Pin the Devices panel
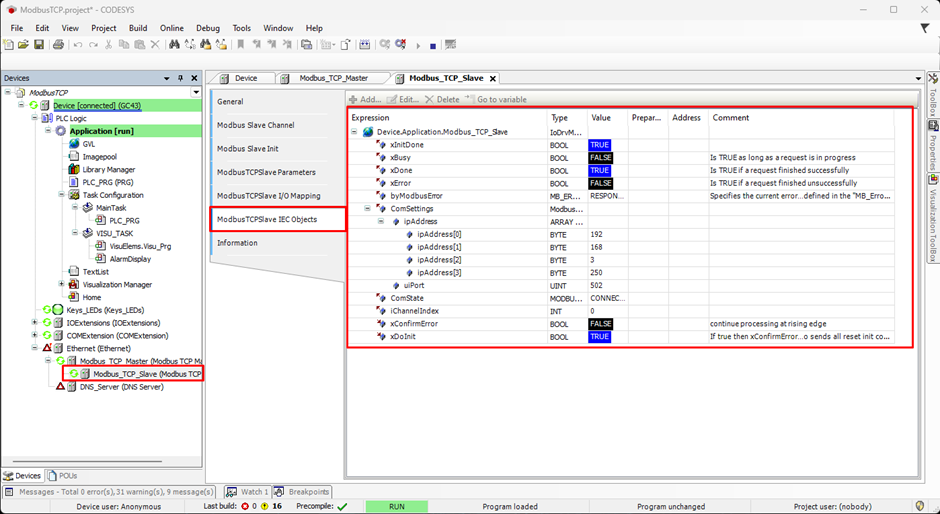Screen dimensions: 940x514 point(180,78)
